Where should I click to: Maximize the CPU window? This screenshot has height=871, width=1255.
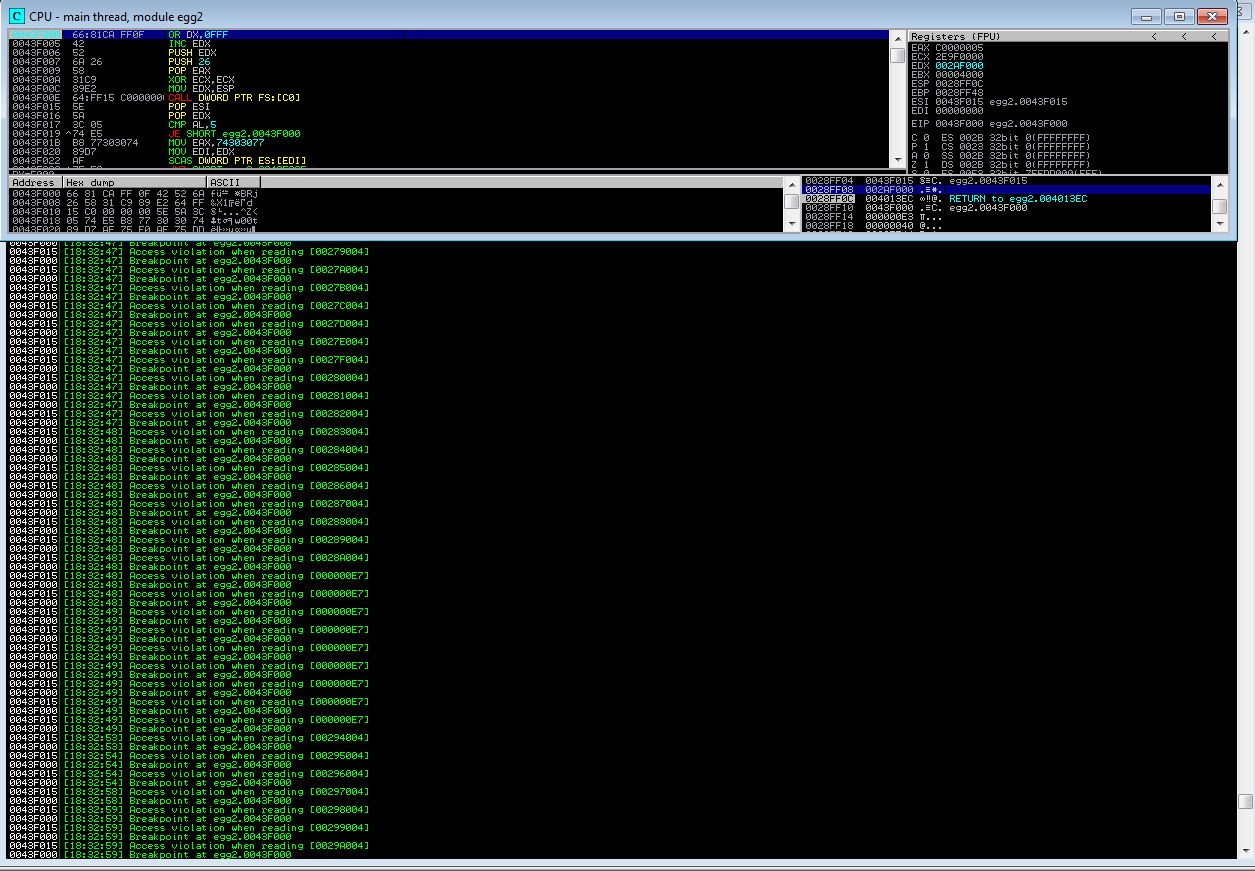click(x=1180, y=16)
